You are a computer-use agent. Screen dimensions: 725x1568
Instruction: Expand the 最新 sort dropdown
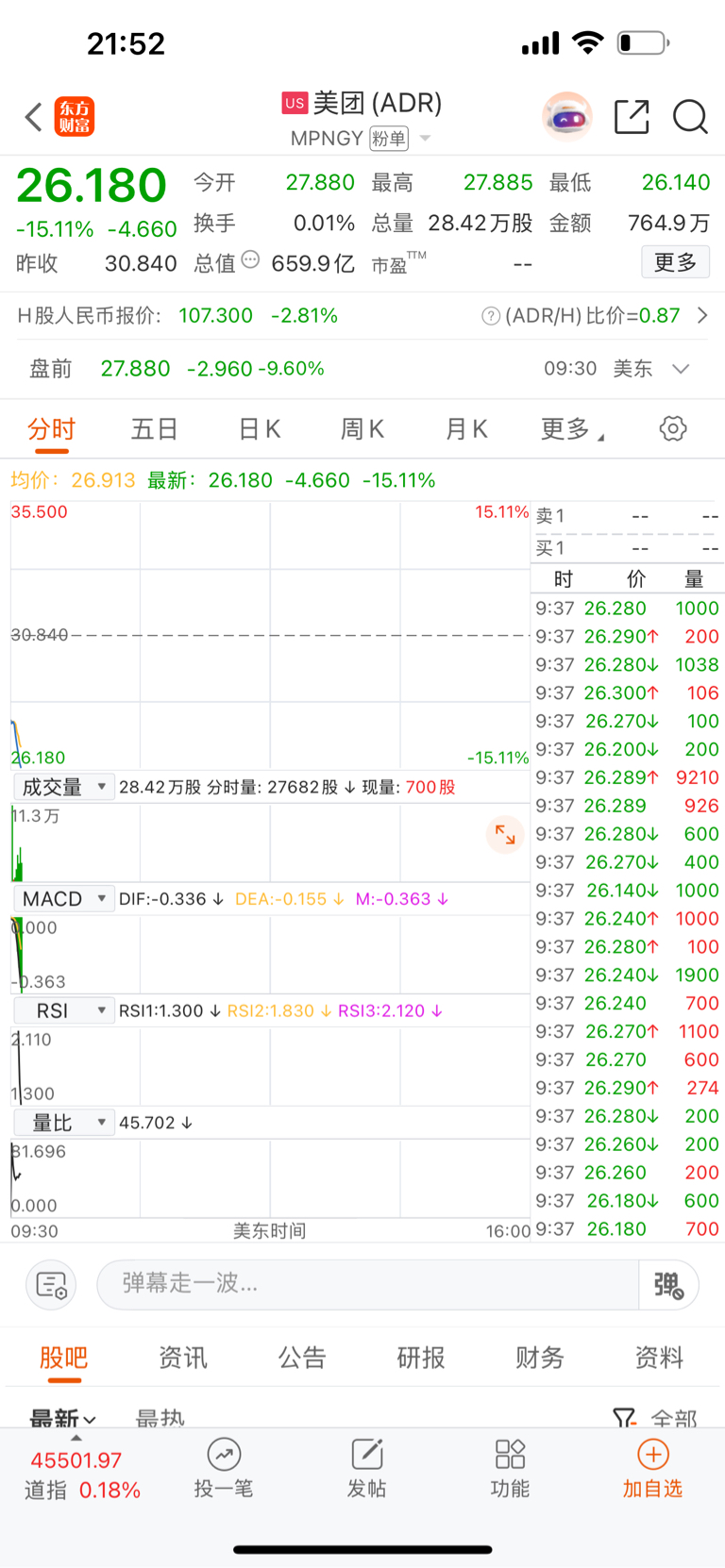pyautogui.click(x=62, y=1418)
